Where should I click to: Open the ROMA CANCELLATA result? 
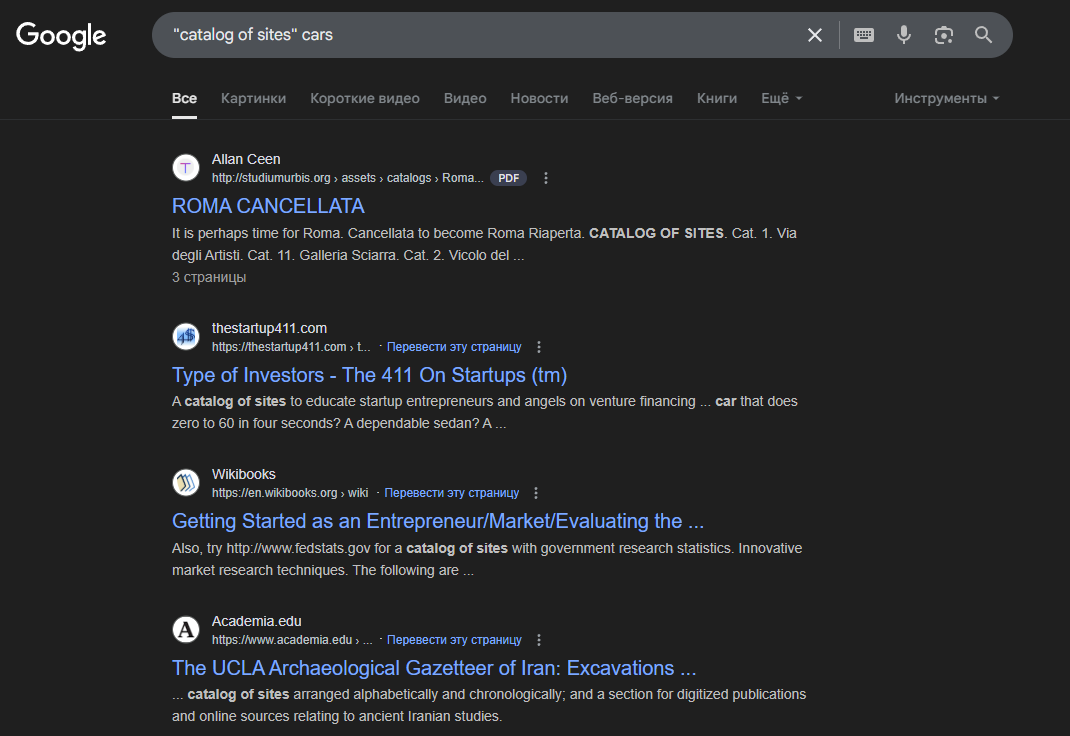[268, 206]
